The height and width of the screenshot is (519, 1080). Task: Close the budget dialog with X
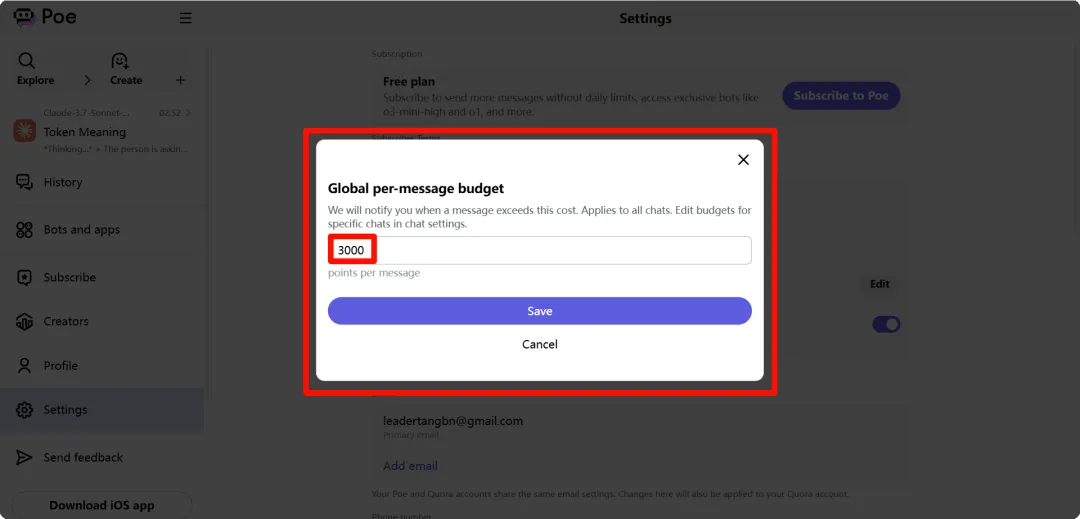(x=743, y=160)
